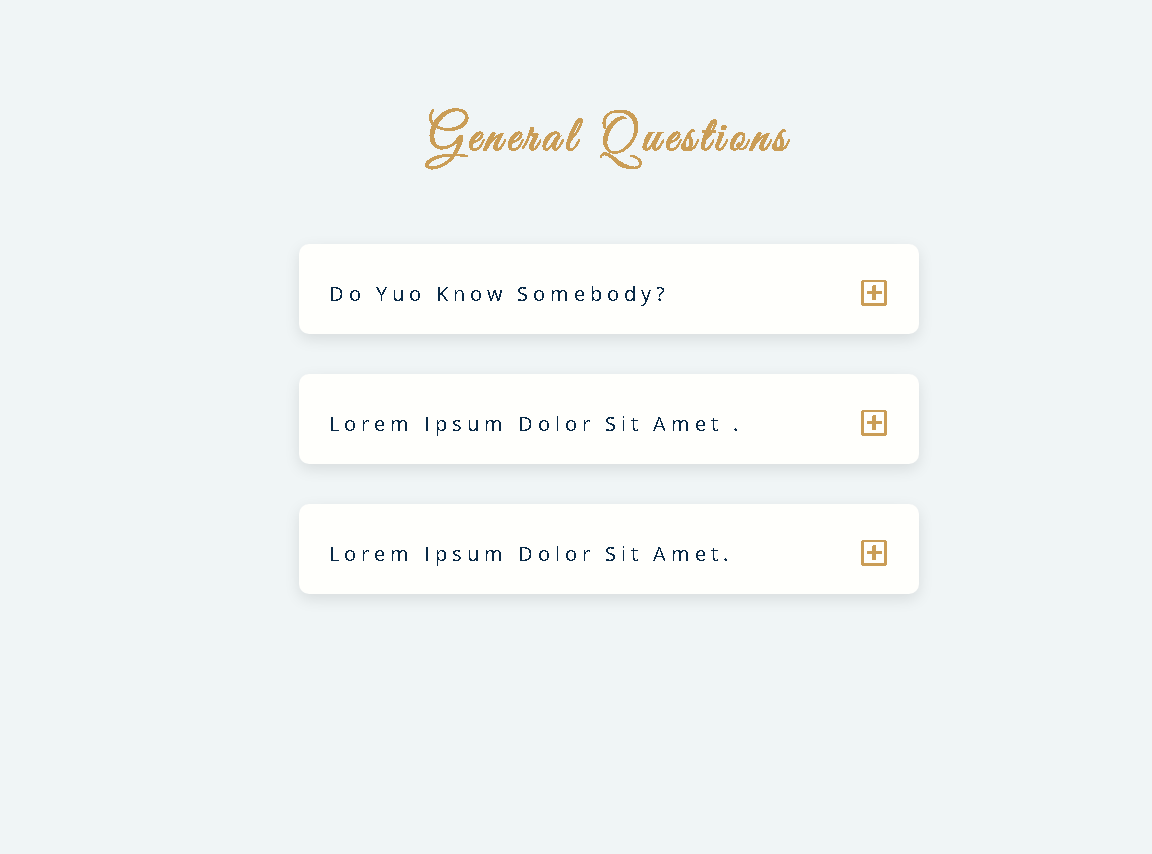This screenshot has height=854, width=1152.
Task: Click the "General Questions" heading
Action: 608,138
